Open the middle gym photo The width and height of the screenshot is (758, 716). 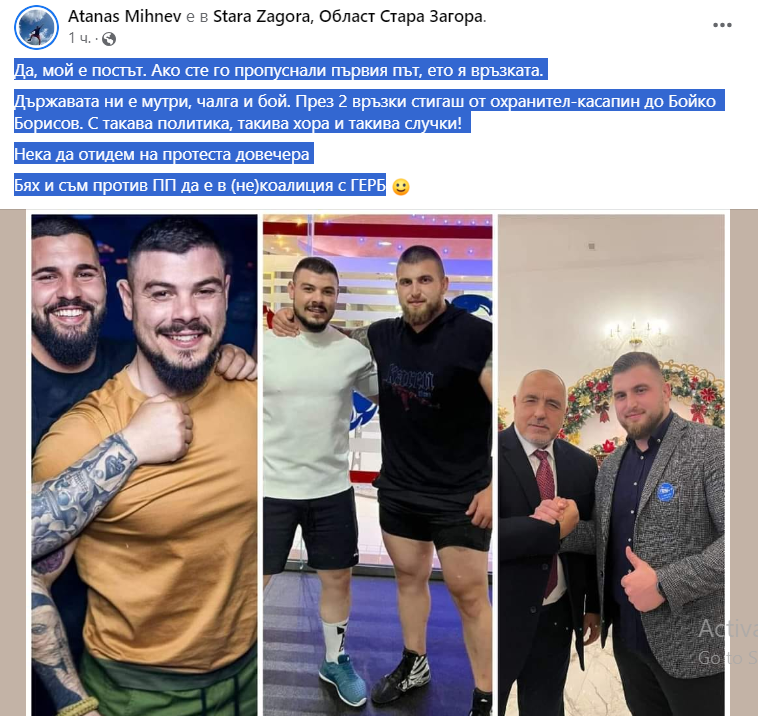click(378, 465)
